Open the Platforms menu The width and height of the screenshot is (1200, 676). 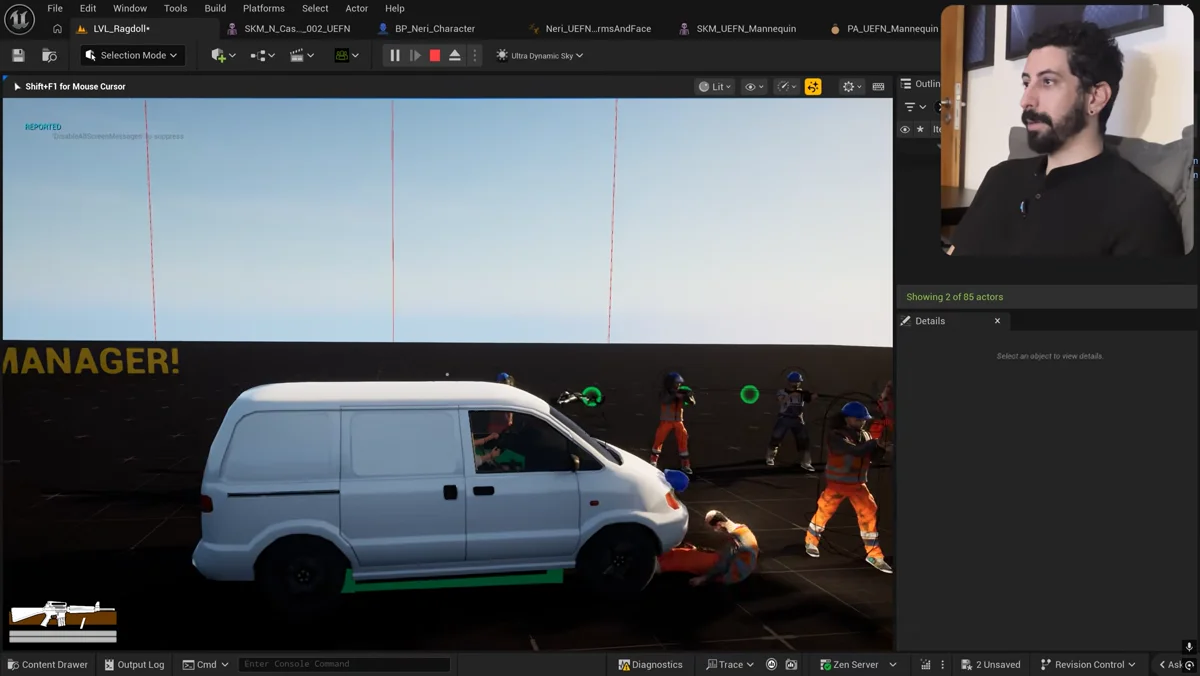(x=264, y=8)
